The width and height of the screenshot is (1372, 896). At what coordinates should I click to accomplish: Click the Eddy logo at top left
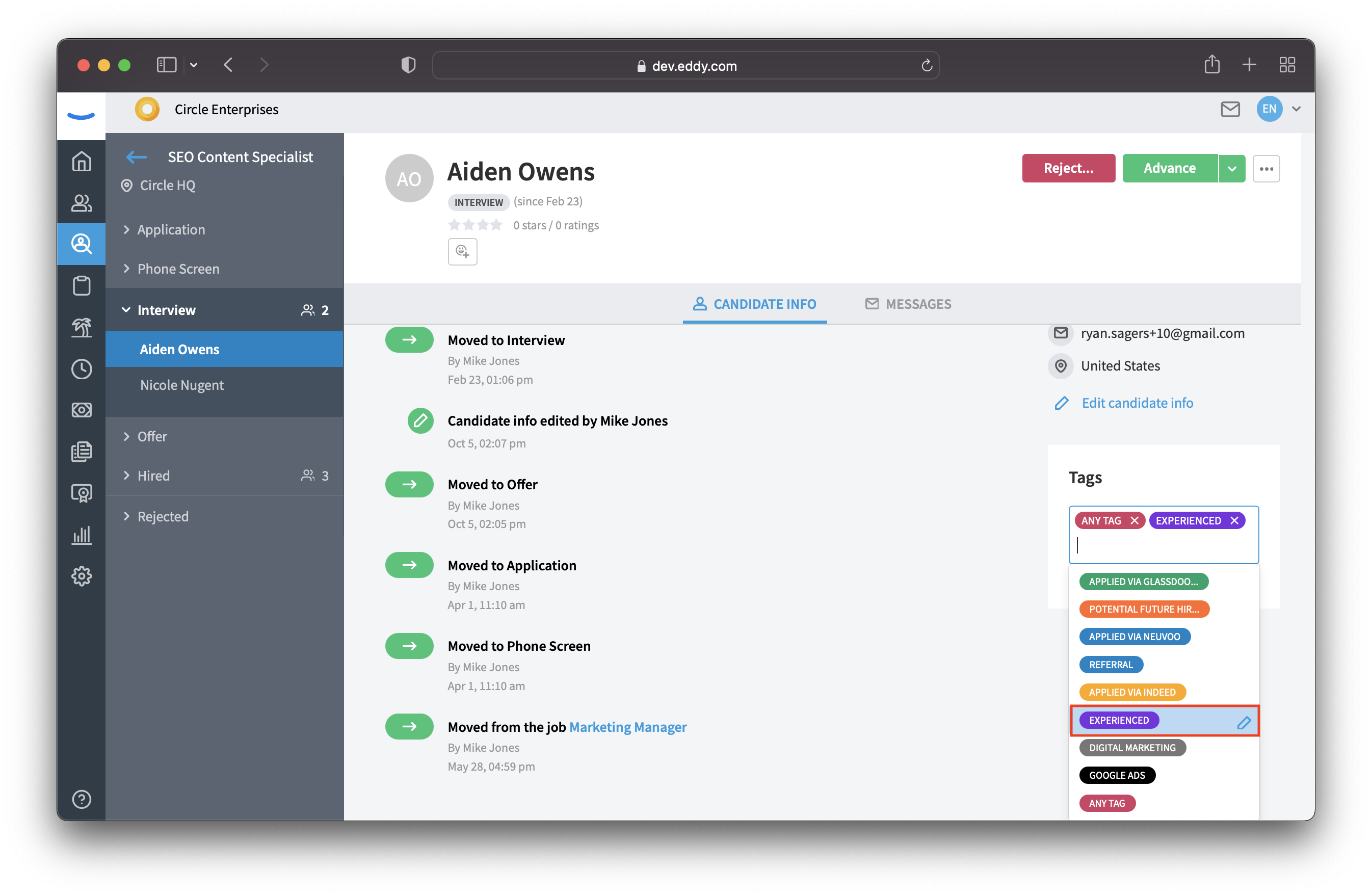tap(81, 116)
